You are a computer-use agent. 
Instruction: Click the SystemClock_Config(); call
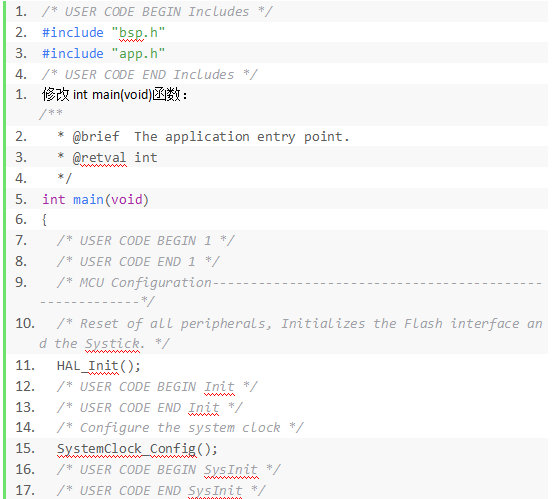(x=137, y=449)
